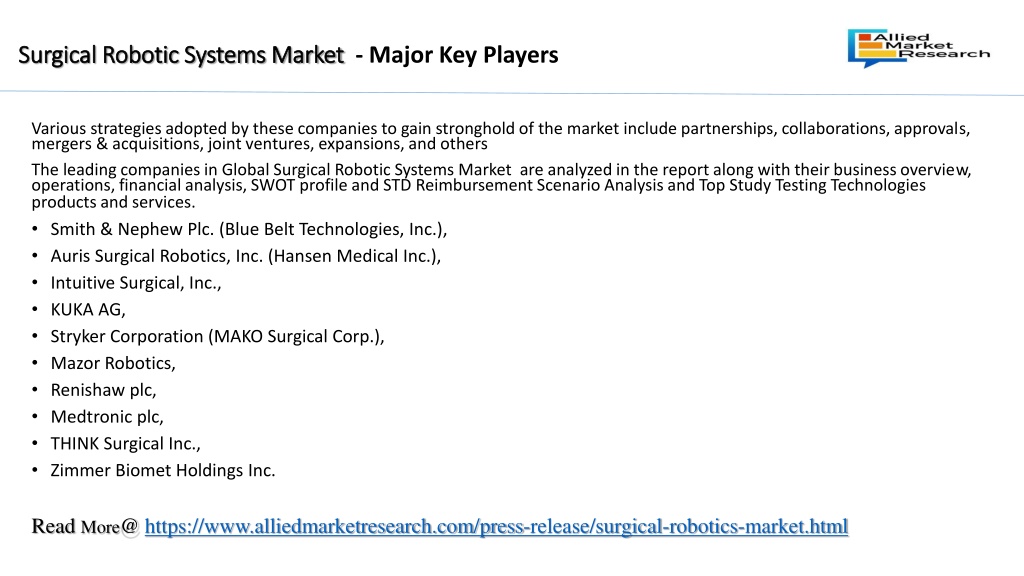
Task: Click the '(MAKO Surgical Corp.)' text
Action: pos(296,336)
